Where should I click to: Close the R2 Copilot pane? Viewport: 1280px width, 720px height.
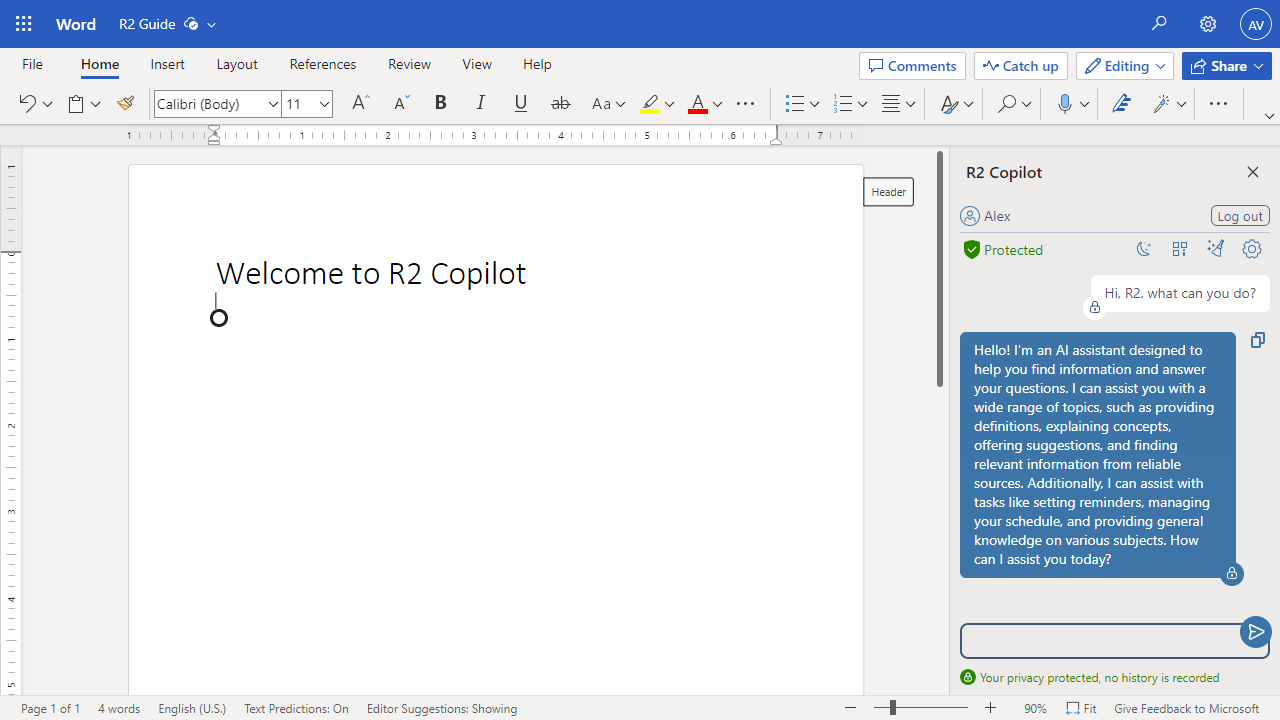[1253, 172]
